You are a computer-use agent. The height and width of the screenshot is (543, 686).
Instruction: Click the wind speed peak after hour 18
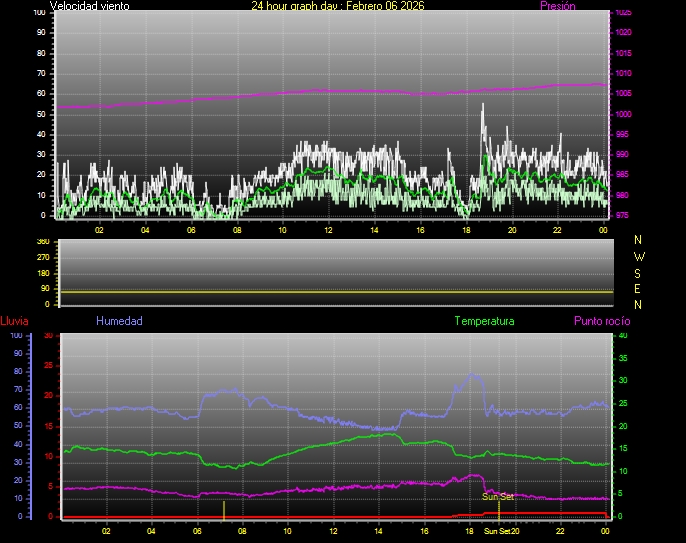(483, 106)
